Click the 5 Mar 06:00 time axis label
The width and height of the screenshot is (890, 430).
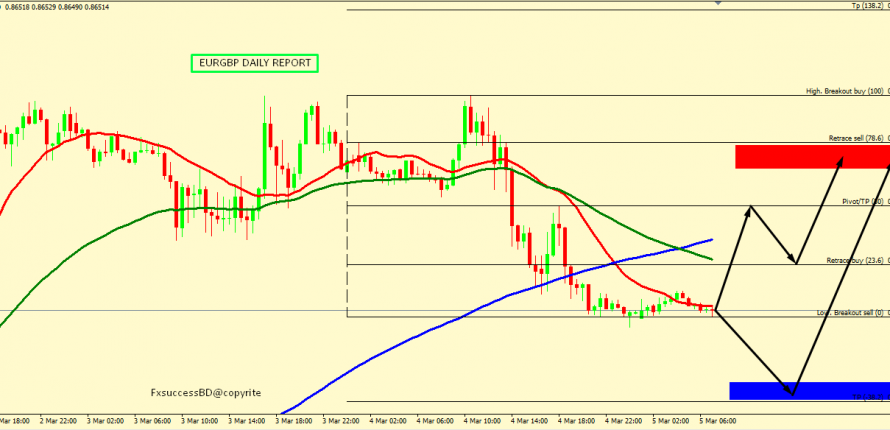pyautogui.click(x=718, y=421)
